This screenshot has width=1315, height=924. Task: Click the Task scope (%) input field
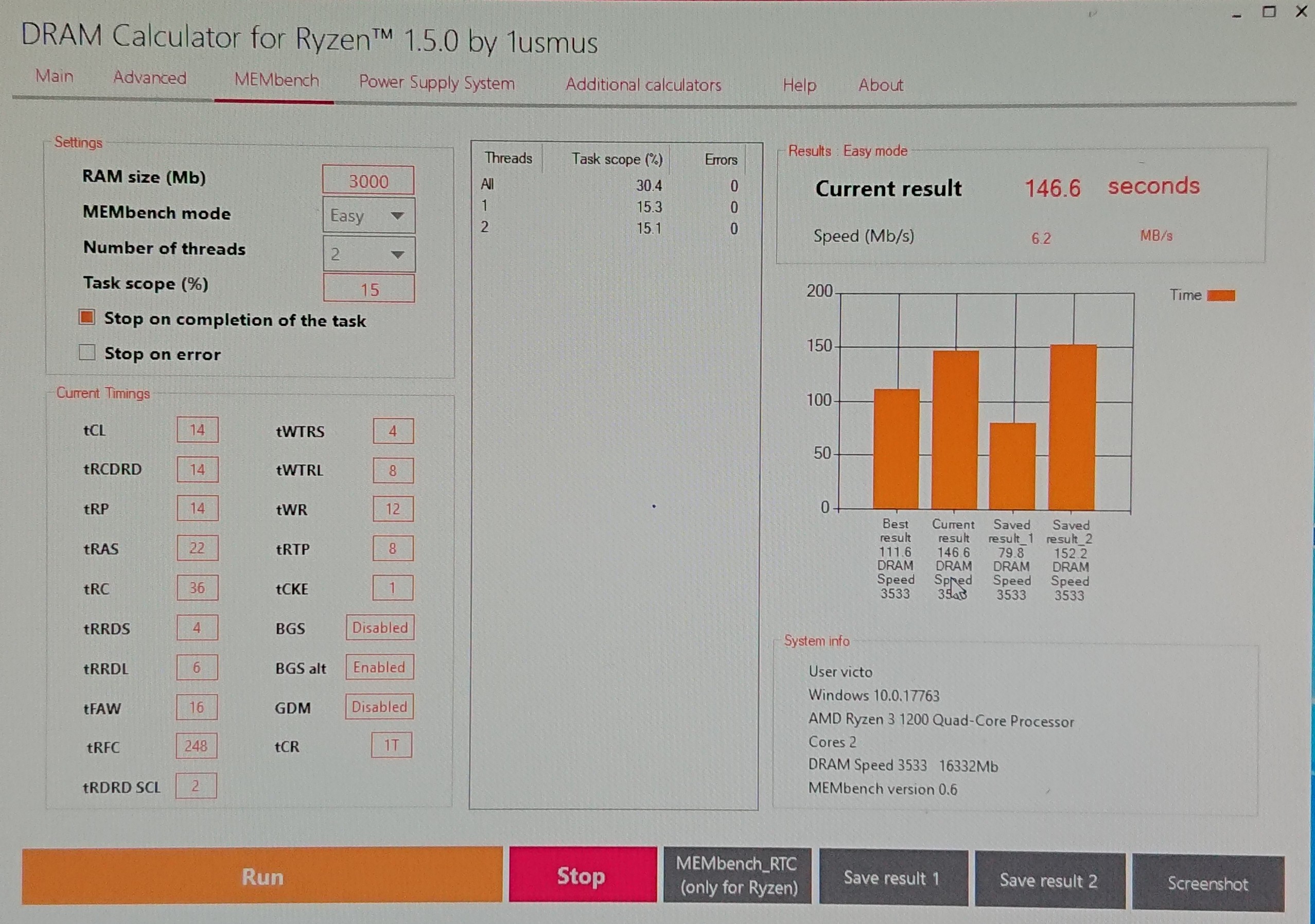click(369, 289)
